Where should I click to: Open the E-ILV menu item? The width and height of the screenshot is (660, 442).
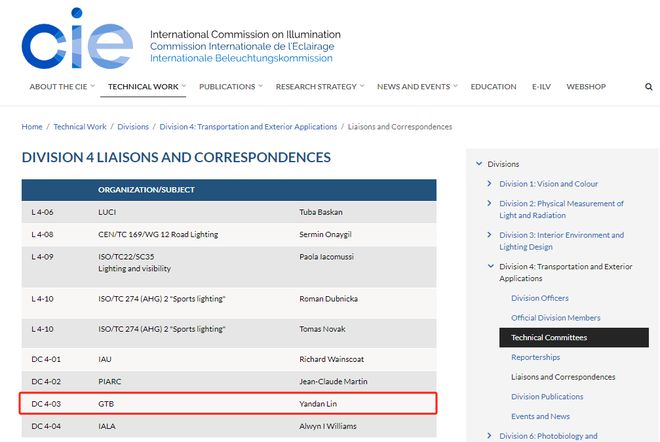pos(541,87)
